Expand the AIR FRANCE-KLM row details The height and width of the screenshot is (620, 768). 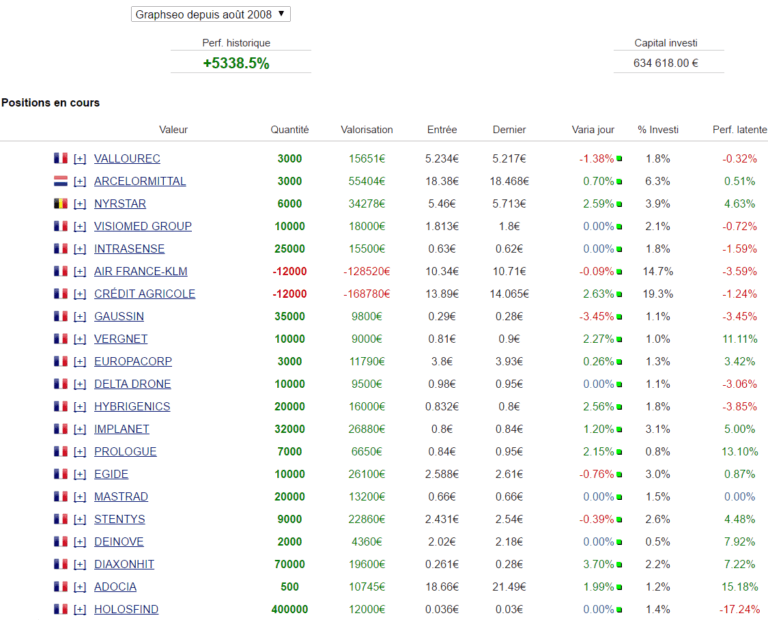tap(80, 272)
